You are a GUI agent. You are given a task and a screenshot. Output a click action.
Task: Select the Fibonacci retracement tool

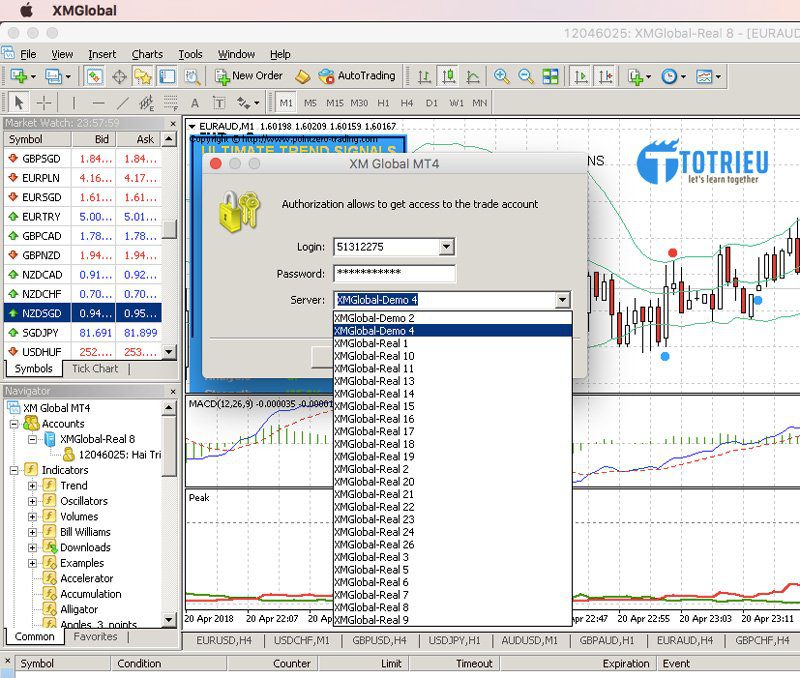pos(171,103)
